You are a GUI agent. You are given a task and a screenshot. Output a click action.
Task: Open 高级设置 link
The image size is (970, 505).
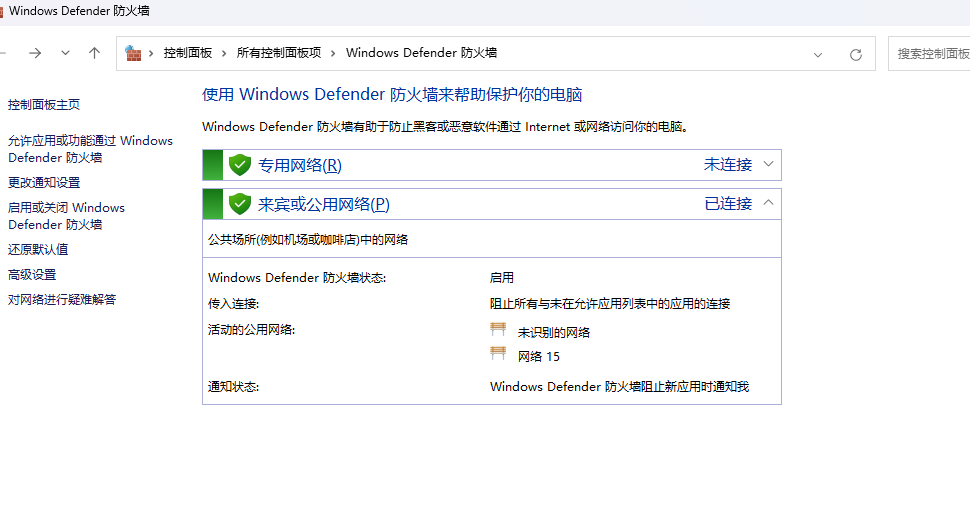tap(32, 274)
